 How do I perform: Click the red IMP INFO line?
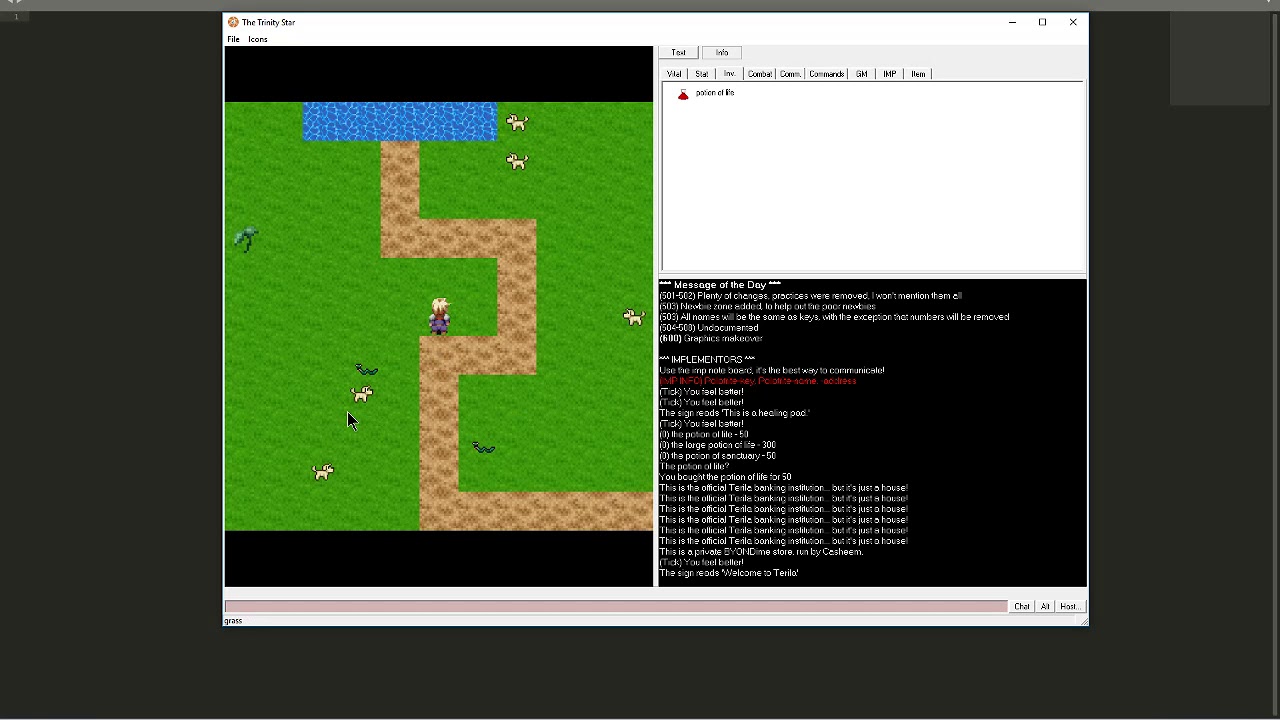click(758, 381)
